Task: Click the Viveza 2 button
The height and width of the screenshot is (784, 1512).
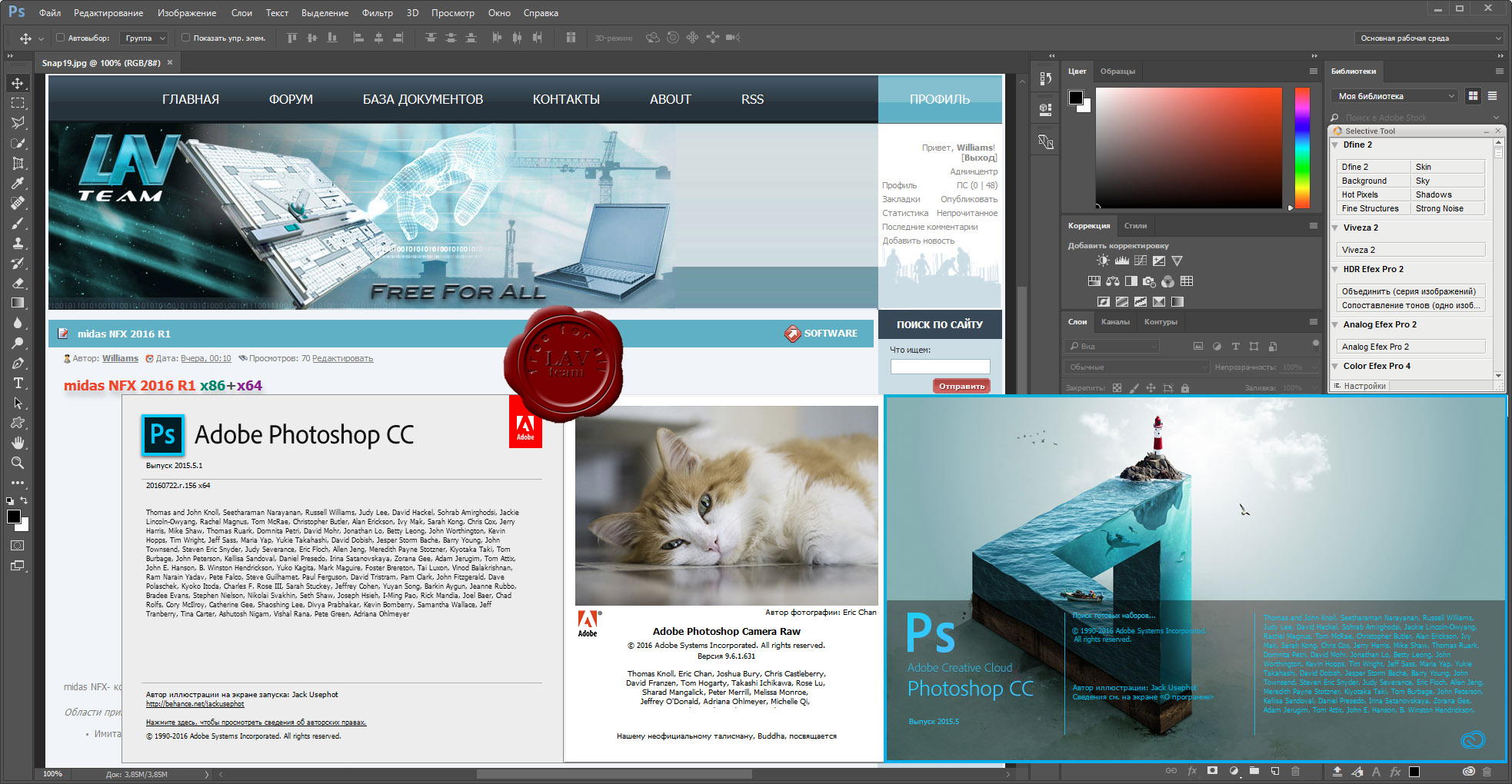Action: pyautogui.click(x=1411, y=250)
